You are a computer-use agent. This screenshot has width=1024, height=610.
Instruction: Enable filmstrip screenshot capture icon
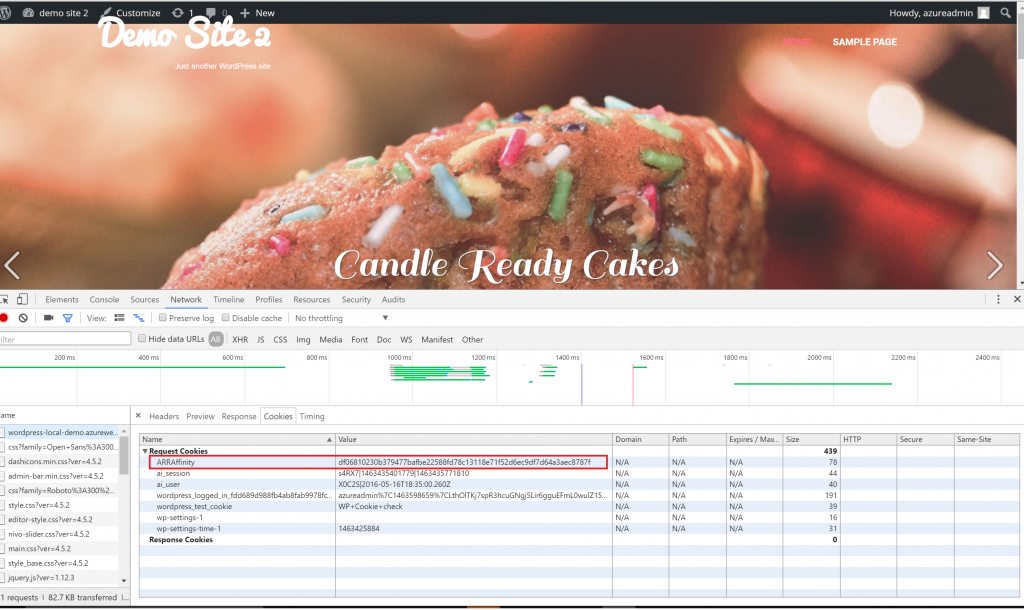point(47,317)
